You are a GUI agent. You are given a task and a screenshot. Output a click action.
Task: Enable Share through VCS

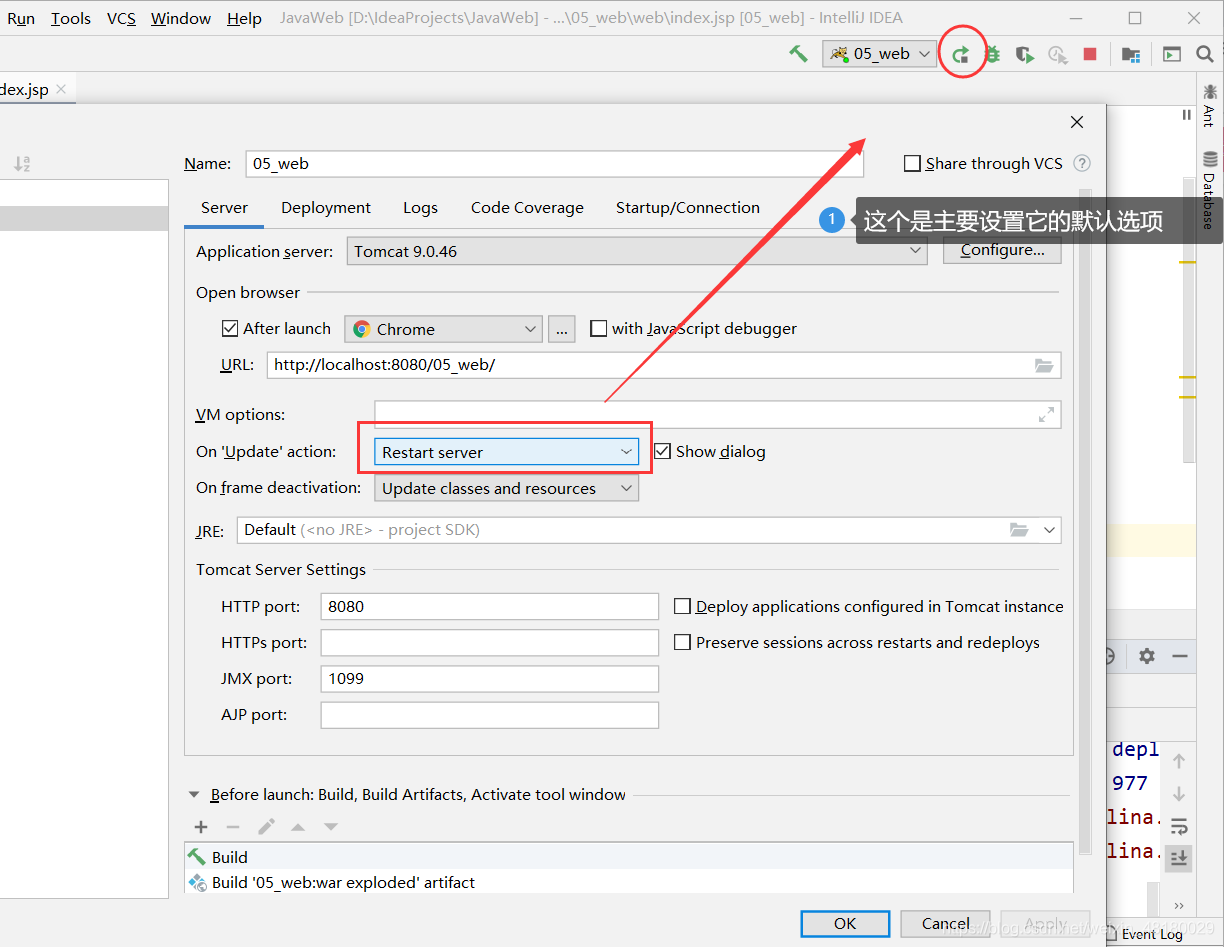912,163
